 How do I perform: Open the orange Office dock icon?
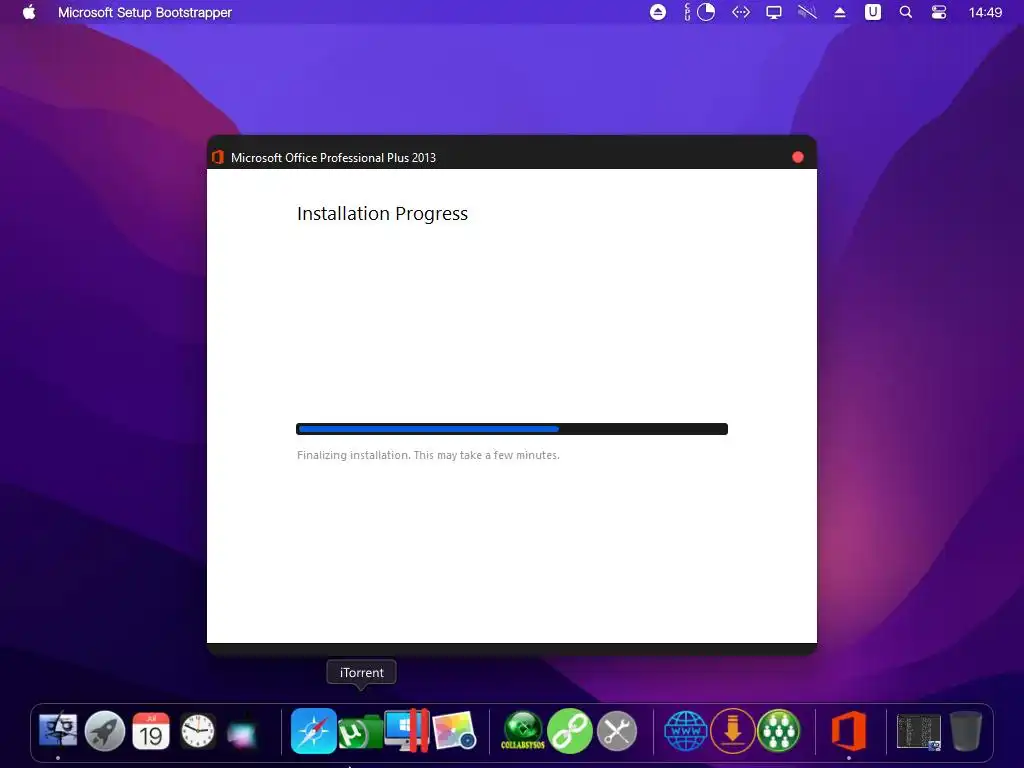click(x=848, y=730)
